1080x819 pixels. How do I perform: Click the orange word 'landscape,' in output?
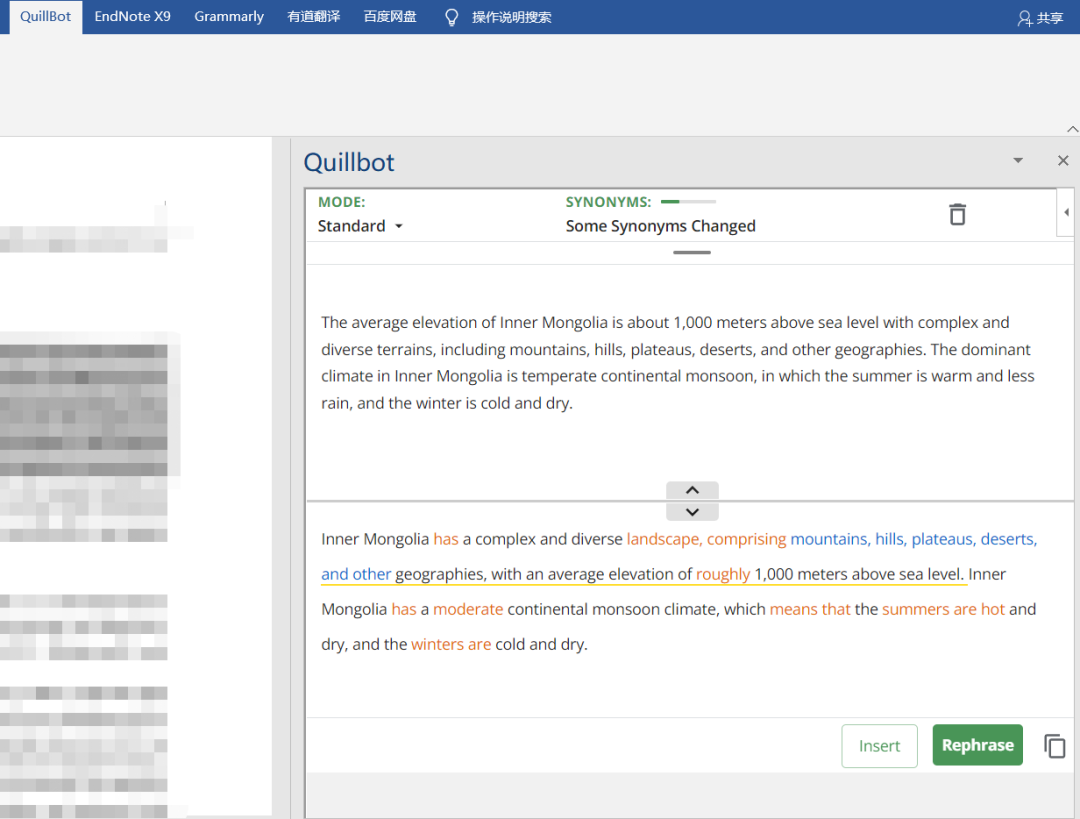point(664,539)
